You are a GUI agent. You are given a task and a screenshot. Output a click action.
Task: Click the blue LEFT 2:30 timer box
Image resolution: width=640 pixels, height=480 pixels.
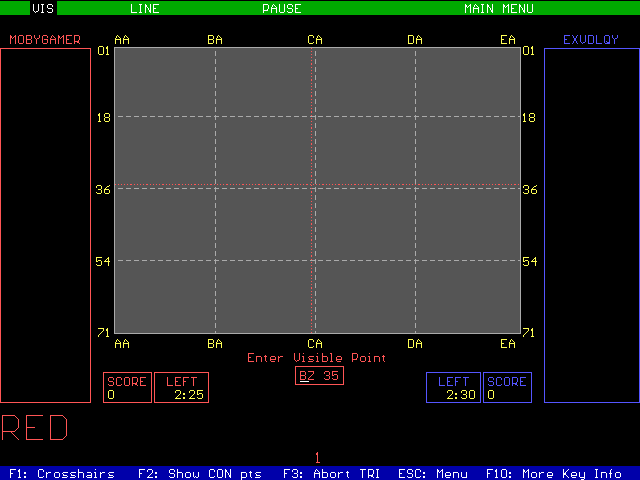click(453, 387)
